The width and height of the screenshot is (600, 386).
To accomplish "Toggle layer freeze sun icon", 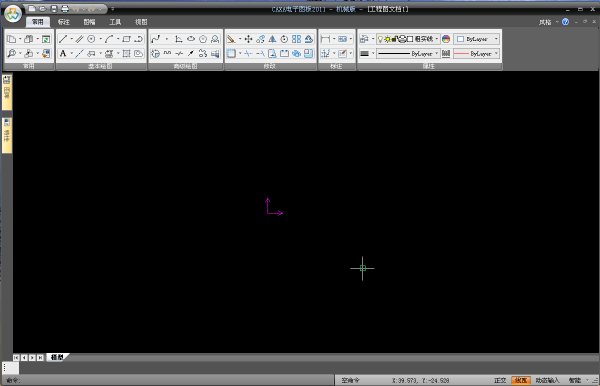I will [x=387, y=39].
